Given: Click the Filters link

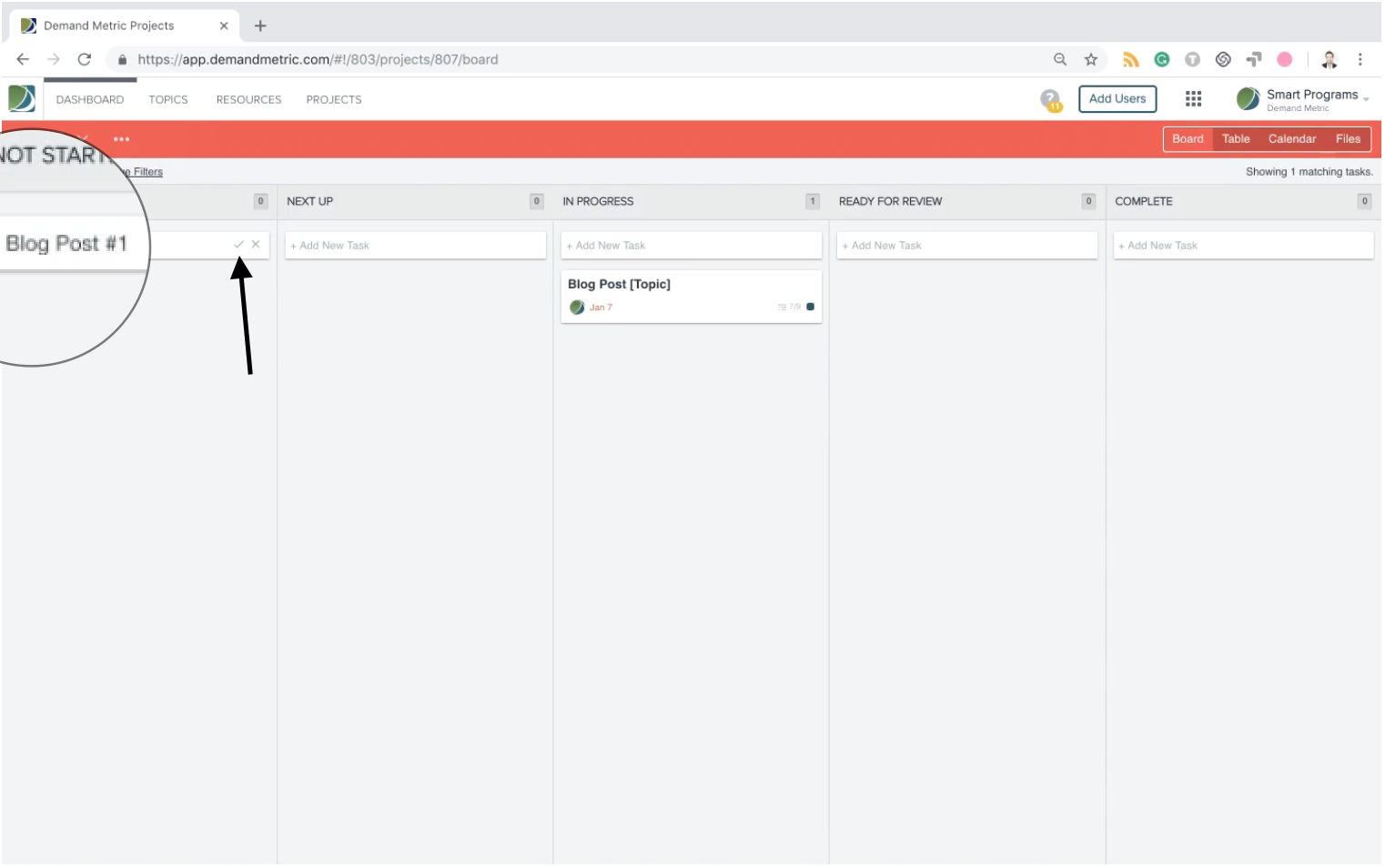Looking at the screenshot, I should pyautogui.click(x=147, y=172).
